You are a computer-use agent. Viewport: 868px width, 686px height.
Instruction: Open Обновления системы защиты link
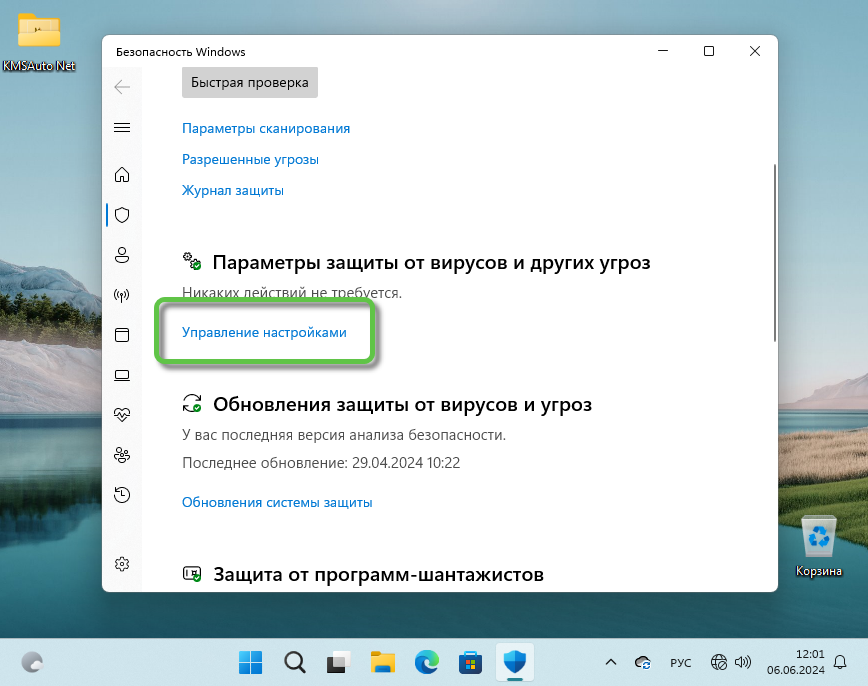pyautogui.click(x=277, y=502)
